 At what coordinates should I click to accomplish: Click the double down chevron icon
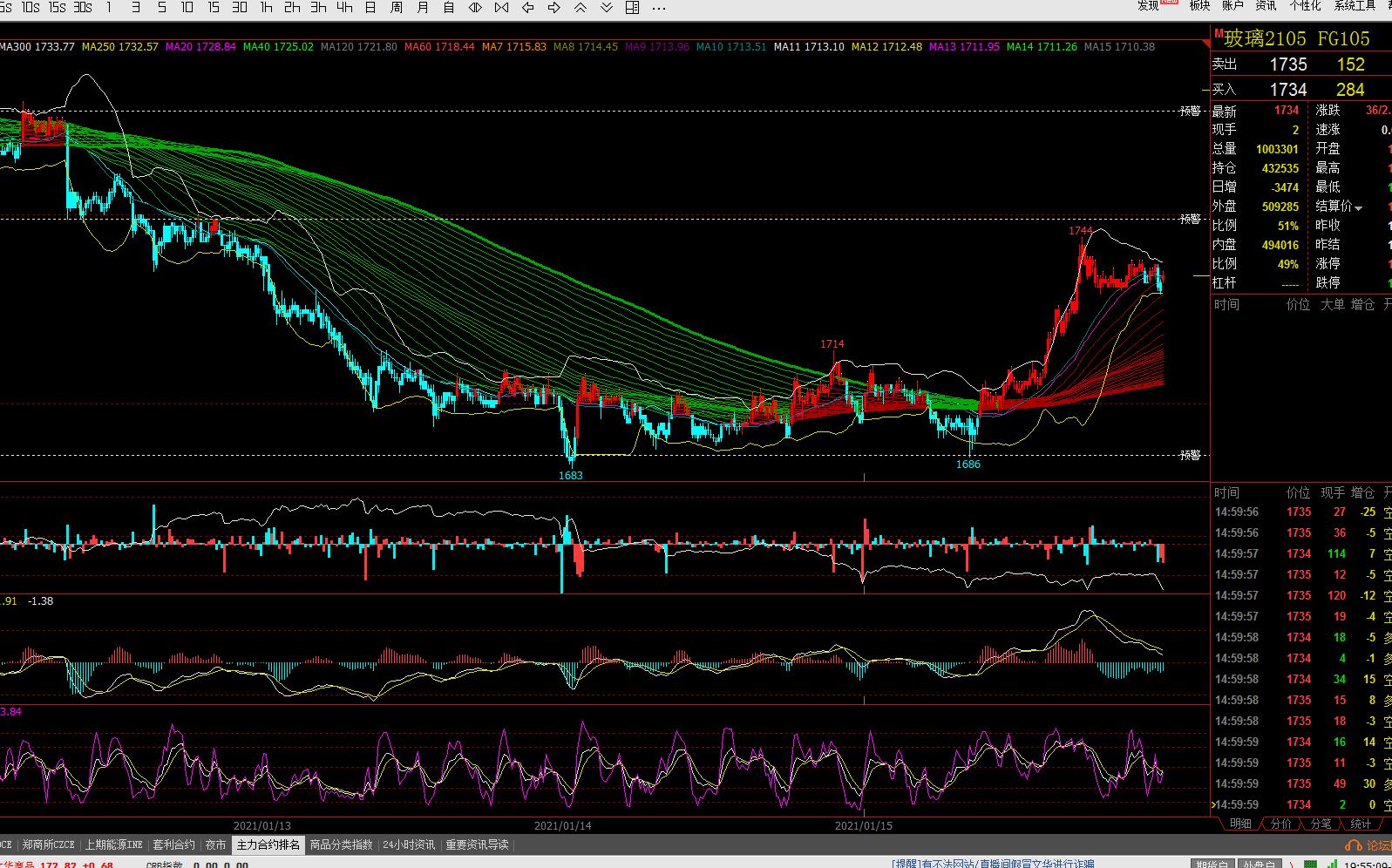(607, 7)
